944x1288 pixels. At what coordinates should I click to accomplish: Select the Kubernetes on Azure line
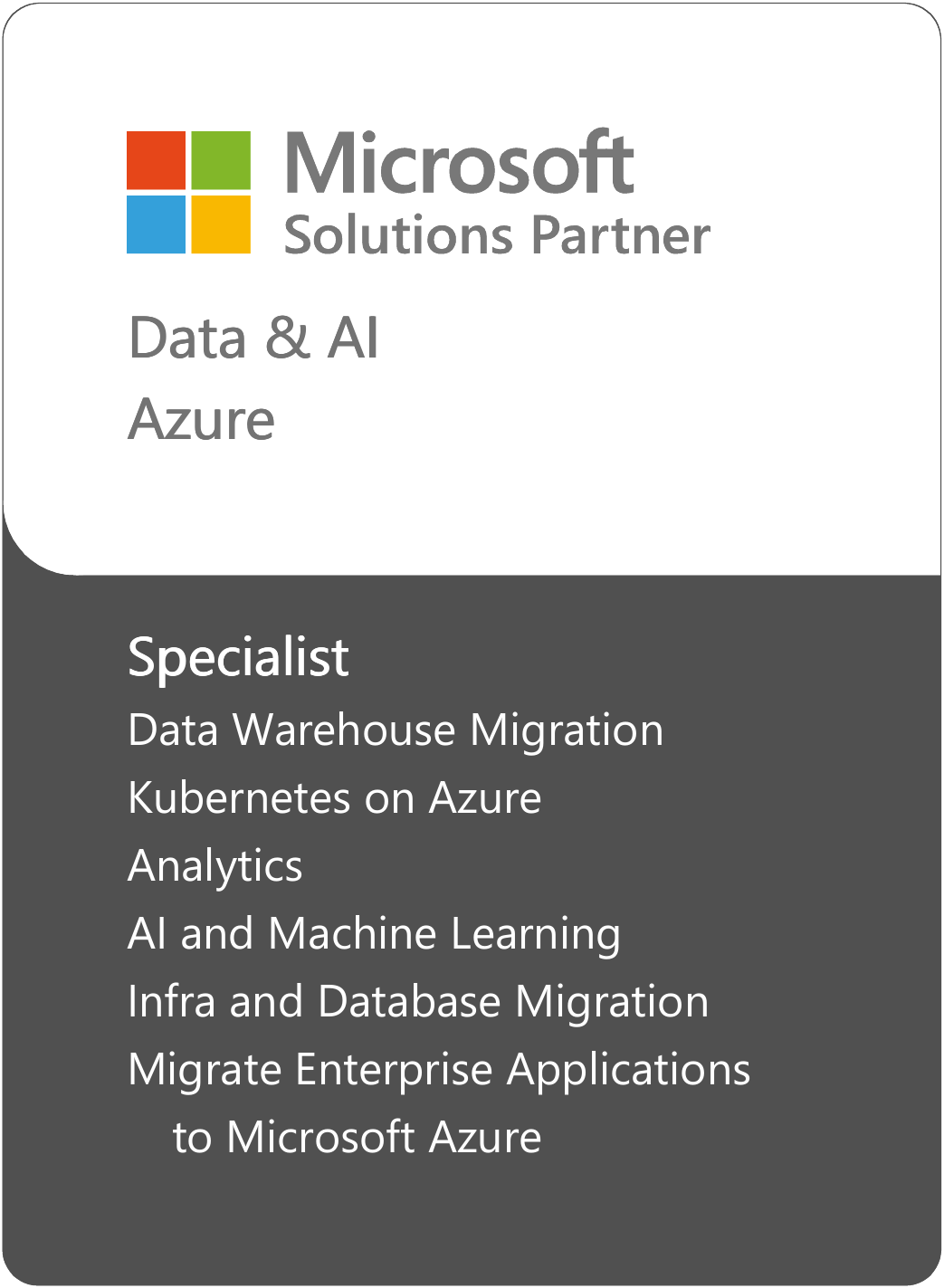tap(335, 798)
